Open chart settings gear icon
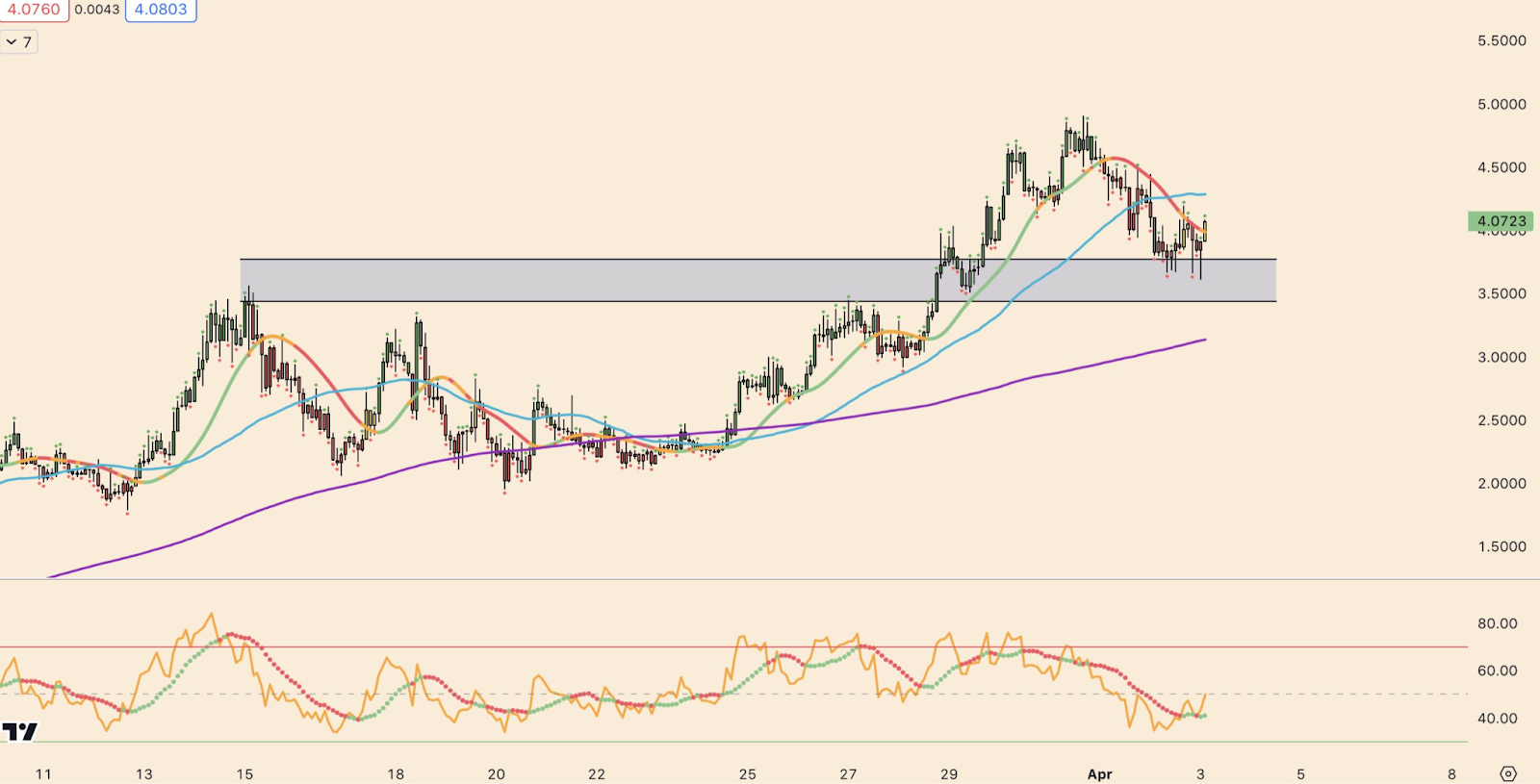This screenshot has height=784, width=1540. click(x=1508, y=773)
